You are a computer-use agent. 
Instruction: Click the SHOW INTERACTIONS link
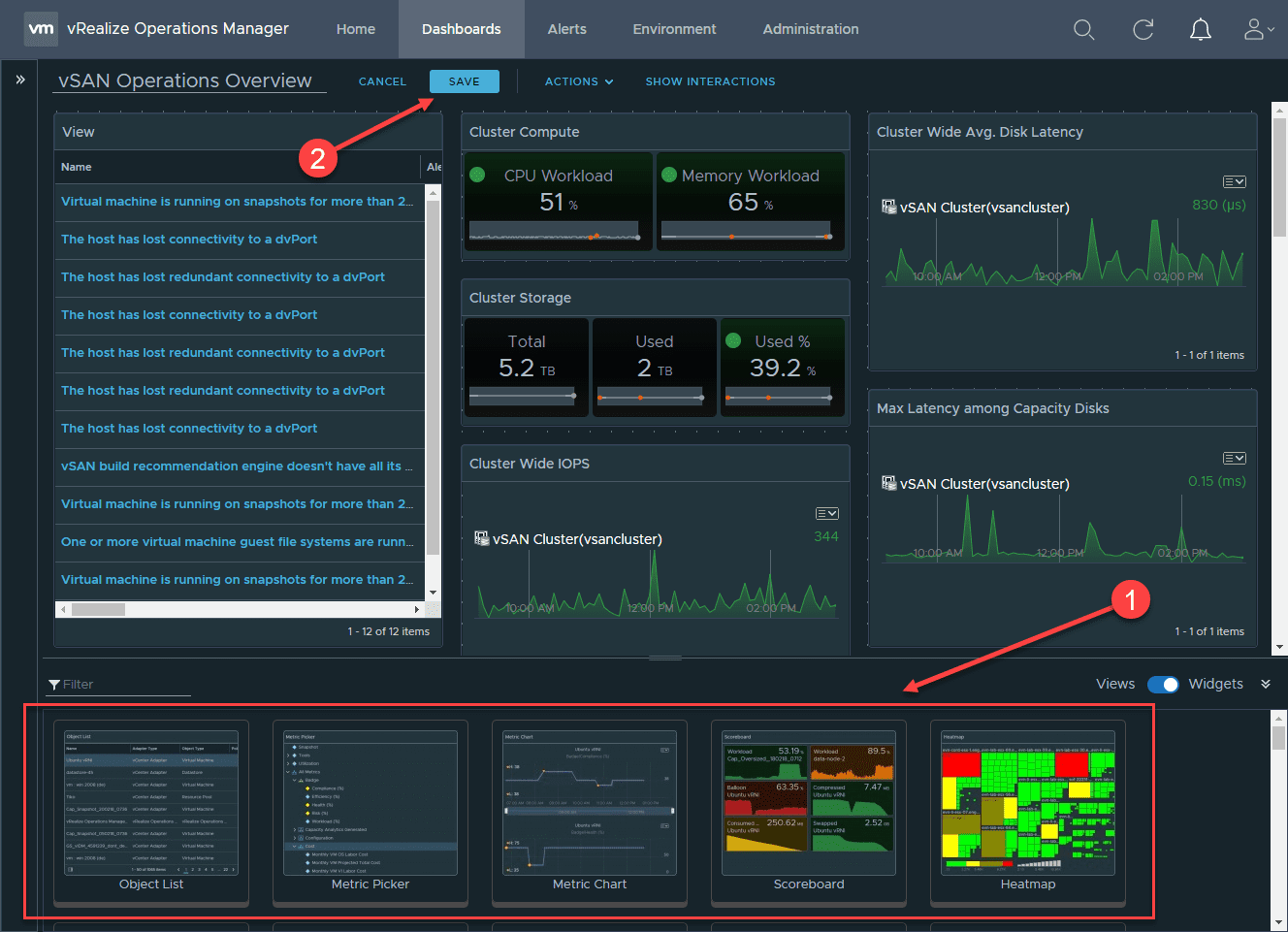(x=710, y=81)
